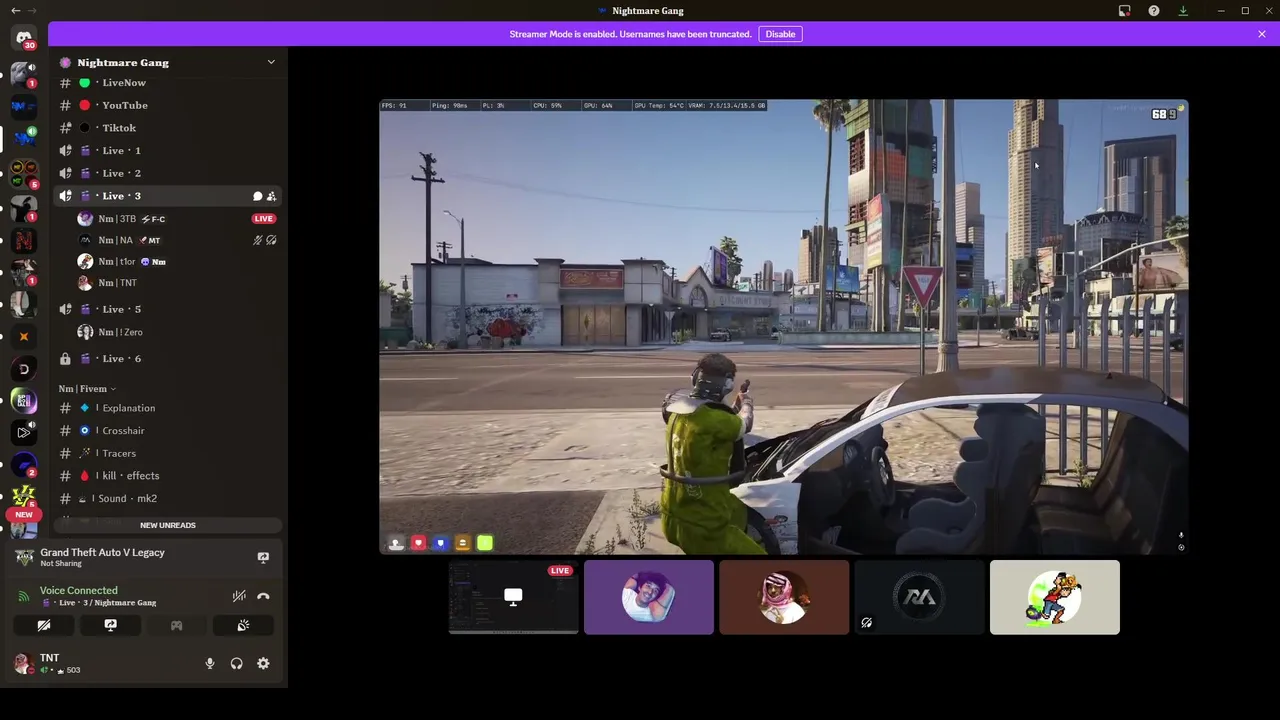Open the server folder with four icons

24,173
